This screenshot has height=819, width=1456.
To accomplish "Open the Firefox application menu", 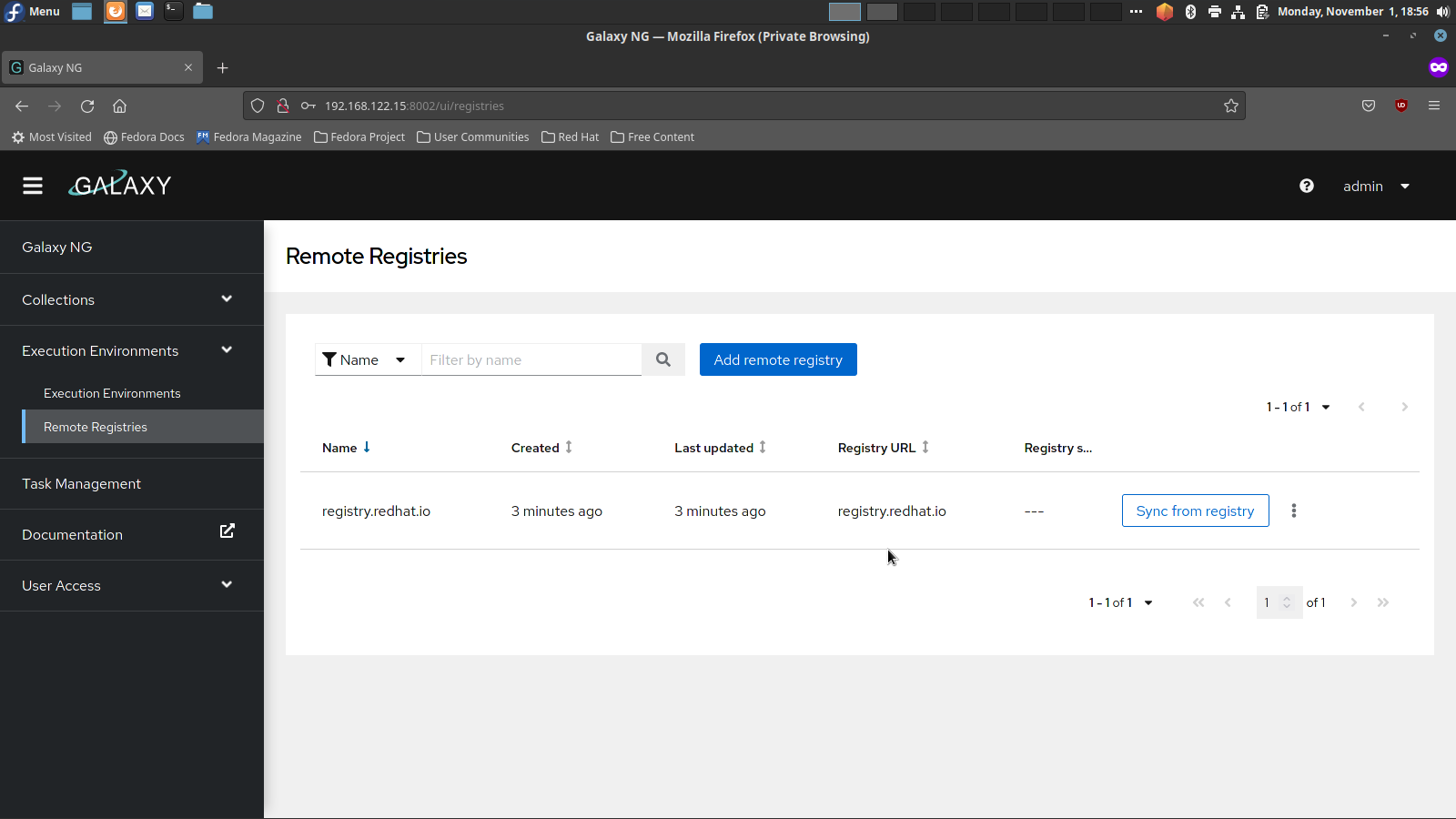I will (x=1434, y=106).
